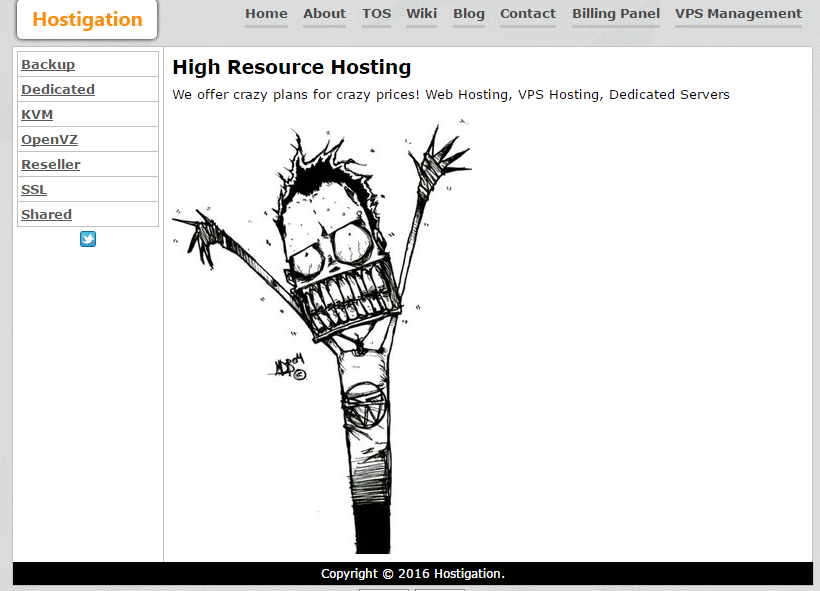Visit the Blog from top navigation

(468, 14)
